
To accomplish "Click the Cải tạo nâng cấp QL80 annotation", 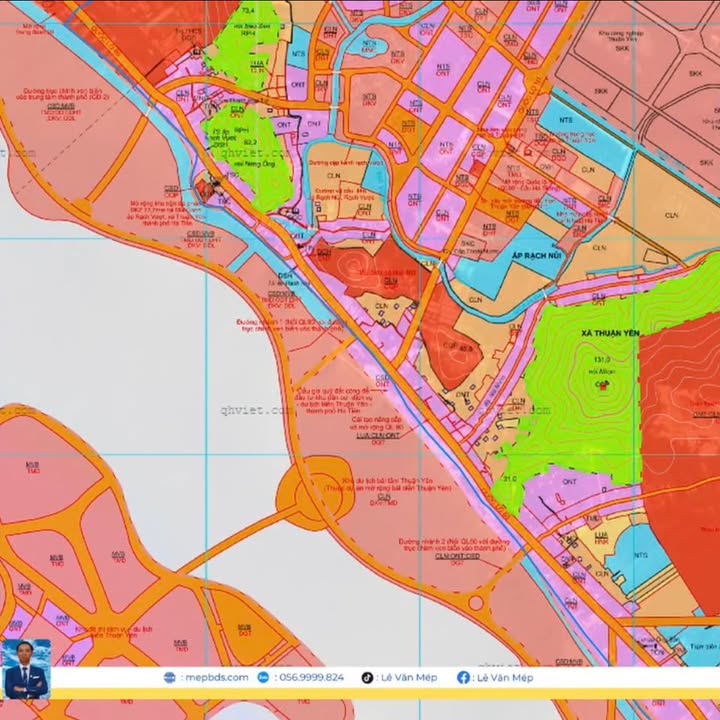I will tap(368, 425).
